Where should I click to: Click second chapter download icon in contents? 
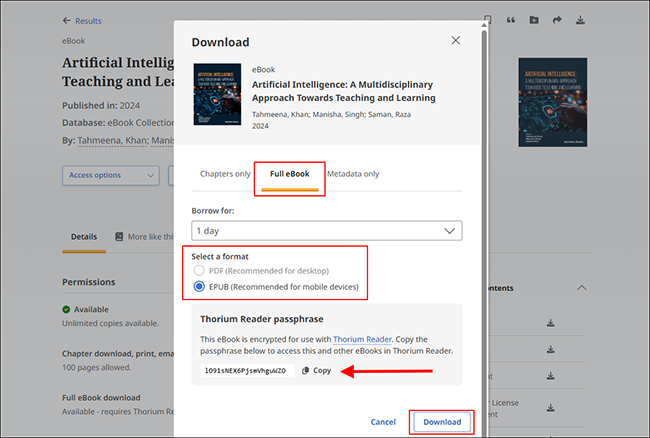551,349
